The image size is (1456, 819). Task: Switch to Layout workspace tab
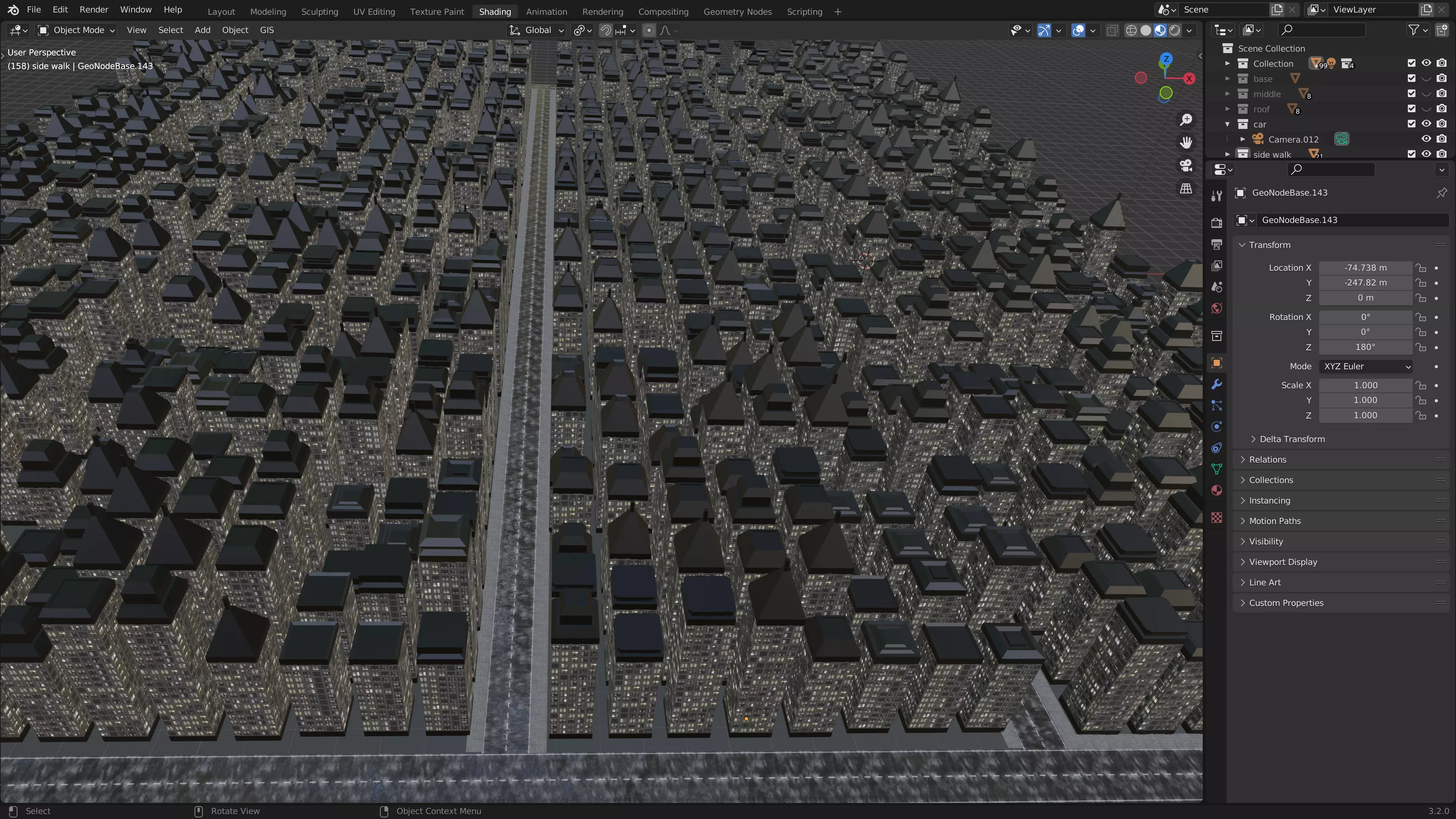coord(221,11)
